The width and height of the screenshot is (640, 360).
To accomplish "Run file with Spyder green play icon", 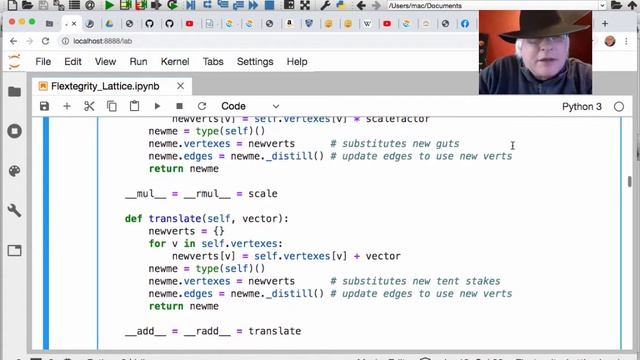I will [109, 5].
